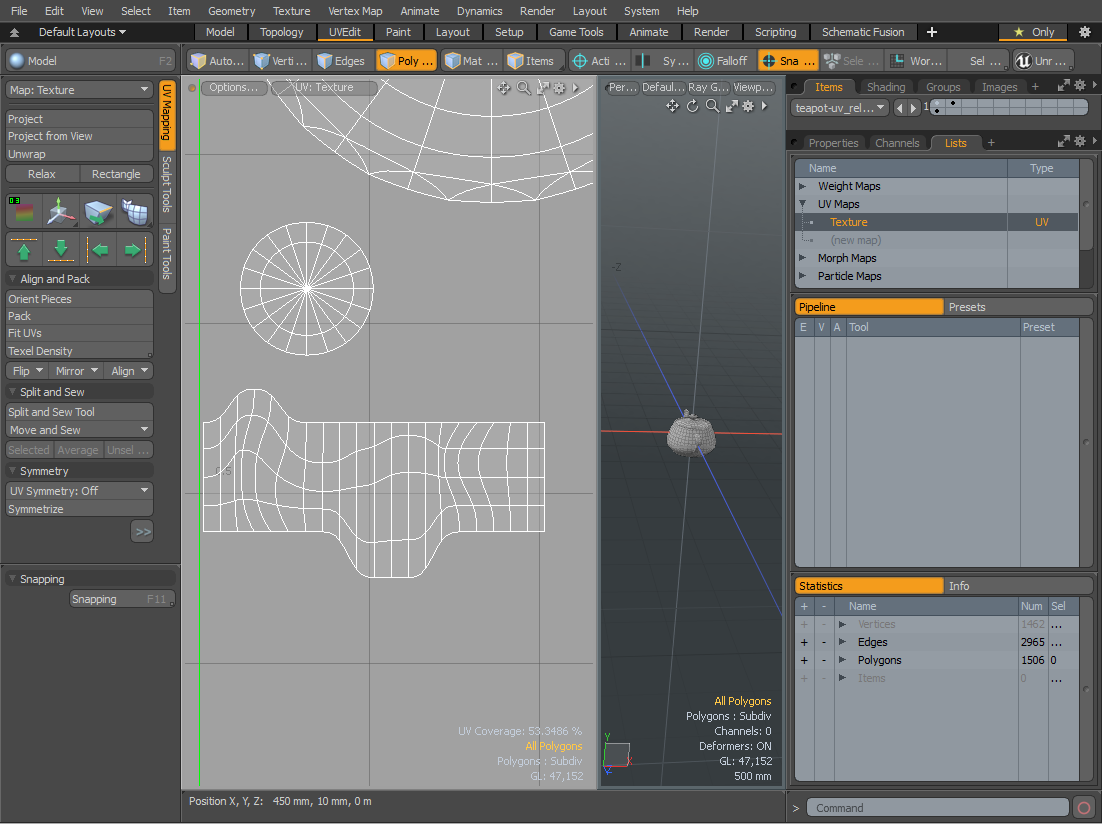Switch to the Shading tab

point(885,87)
